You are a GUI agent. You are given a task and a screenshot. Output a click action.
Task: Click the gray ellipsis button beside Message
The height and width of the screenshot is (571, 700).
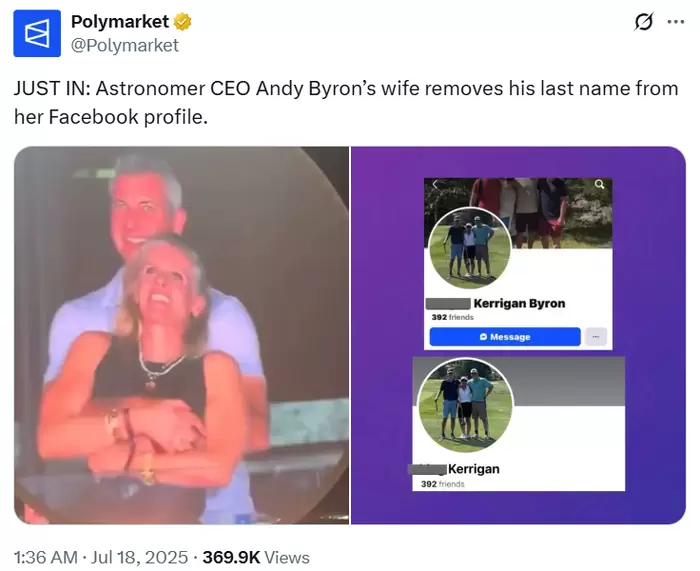click(x=596, y=337)
